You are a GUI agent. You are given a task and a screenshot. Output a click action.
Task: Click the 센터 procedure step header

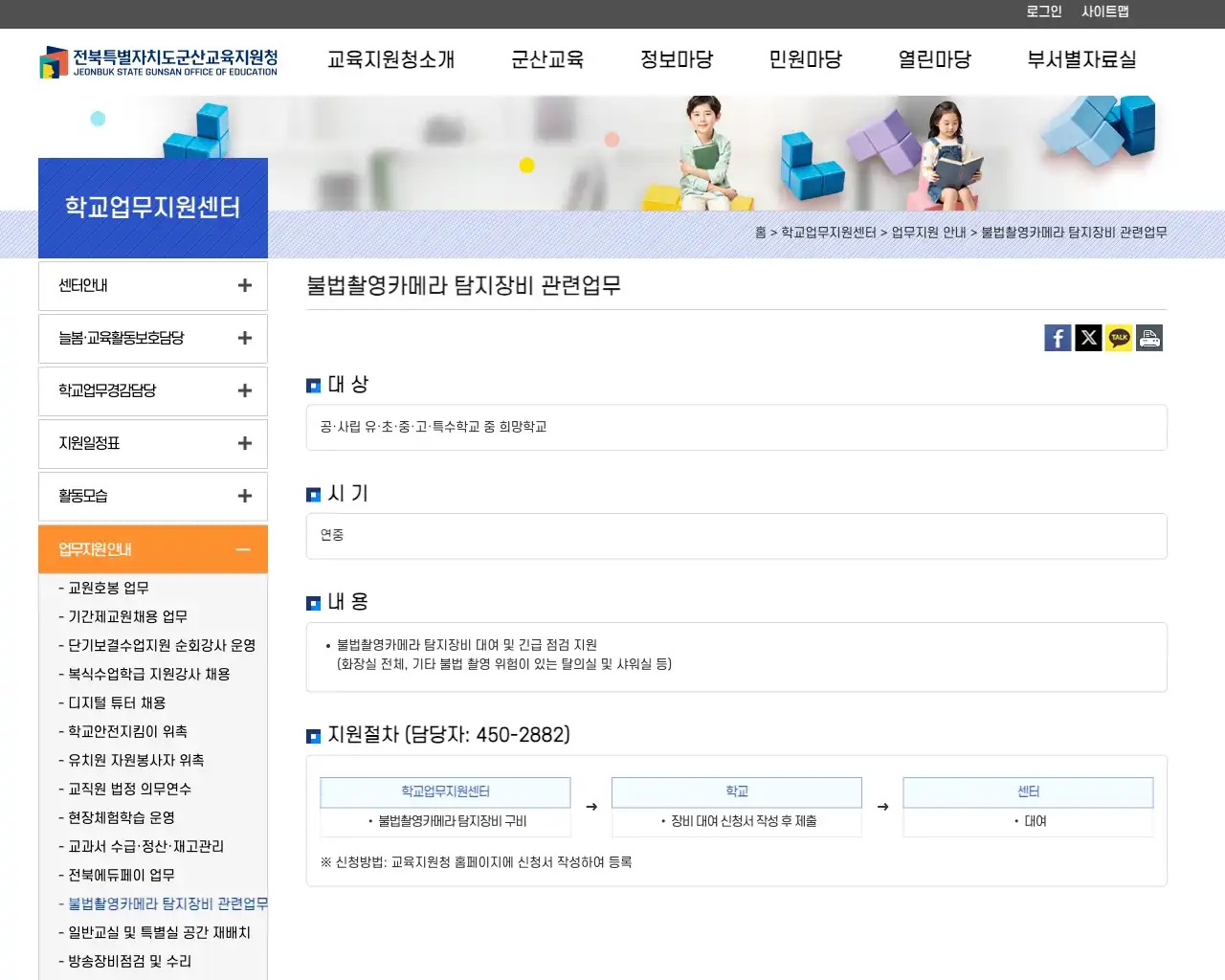pyautogui.click(x=1028, y=791)
